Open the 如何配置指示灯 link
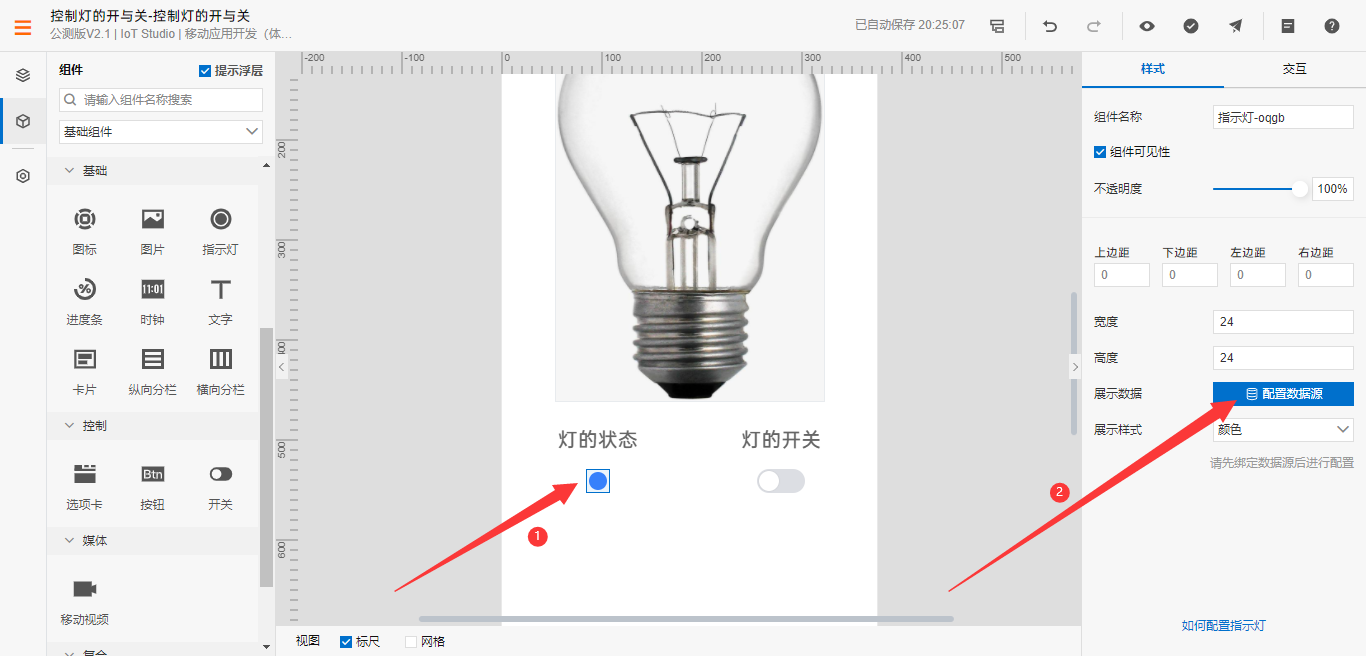Screen dimensions: 1366x656 pos(1224,626)
